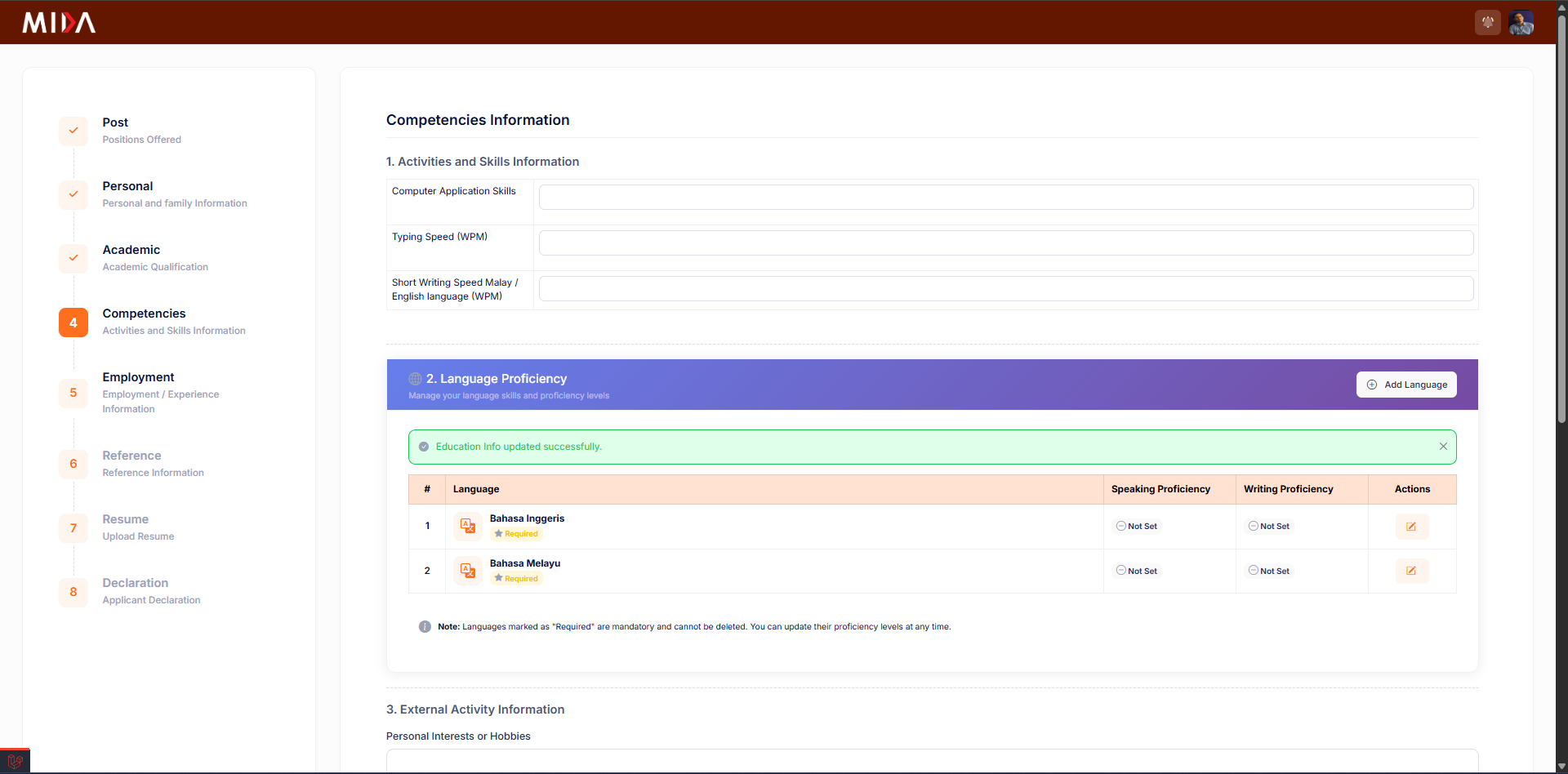Click the globe icon in Language Proficiency header

pos(415,378)
